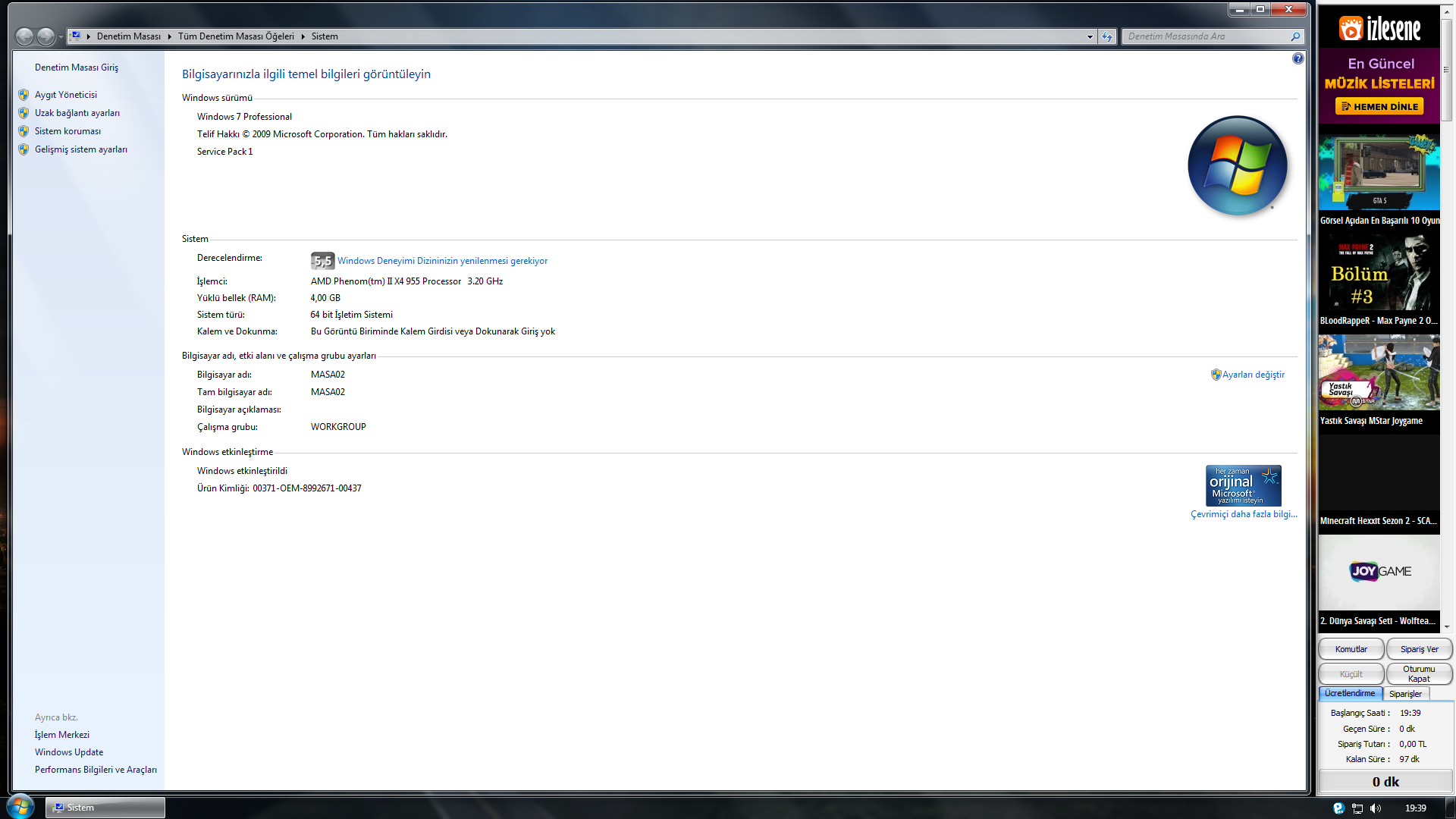Expand arrow after Denetim Masası breadcrumb
The width and height of the screenshot is (1456, 819).
click(x=169, y=36)
